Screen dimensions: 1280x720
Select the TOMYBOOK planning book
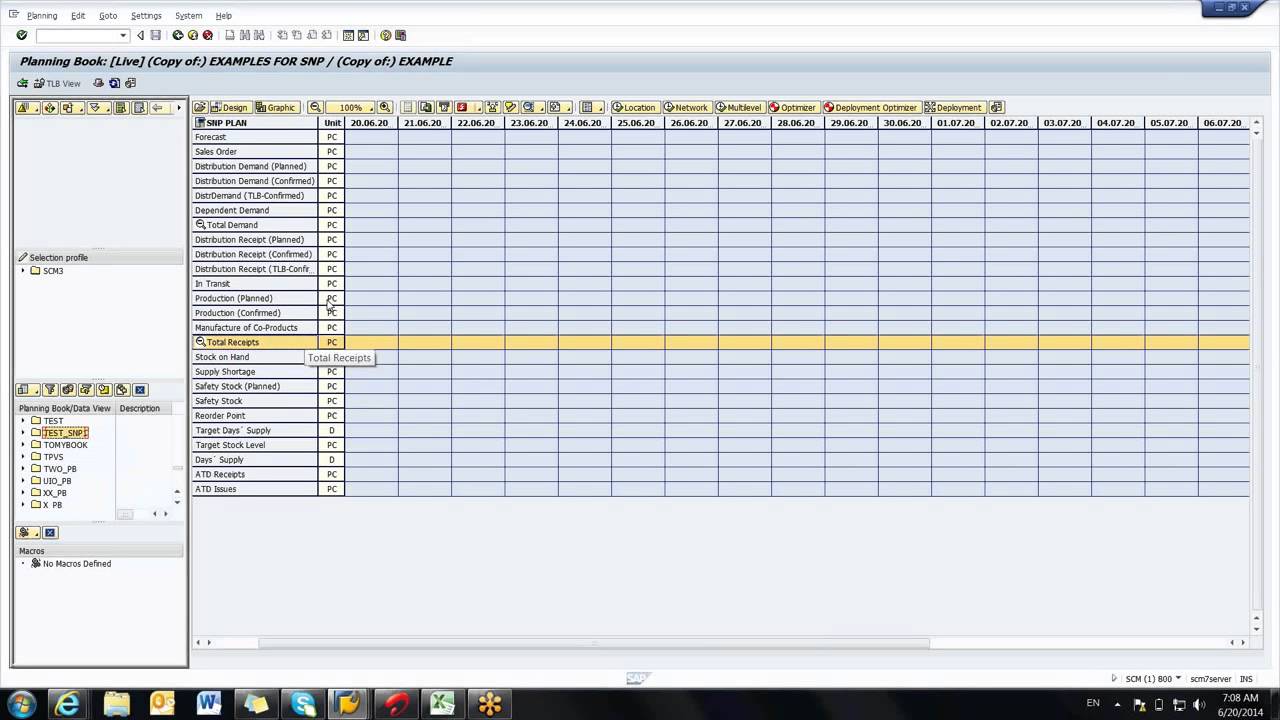click(x=65, y=445)
